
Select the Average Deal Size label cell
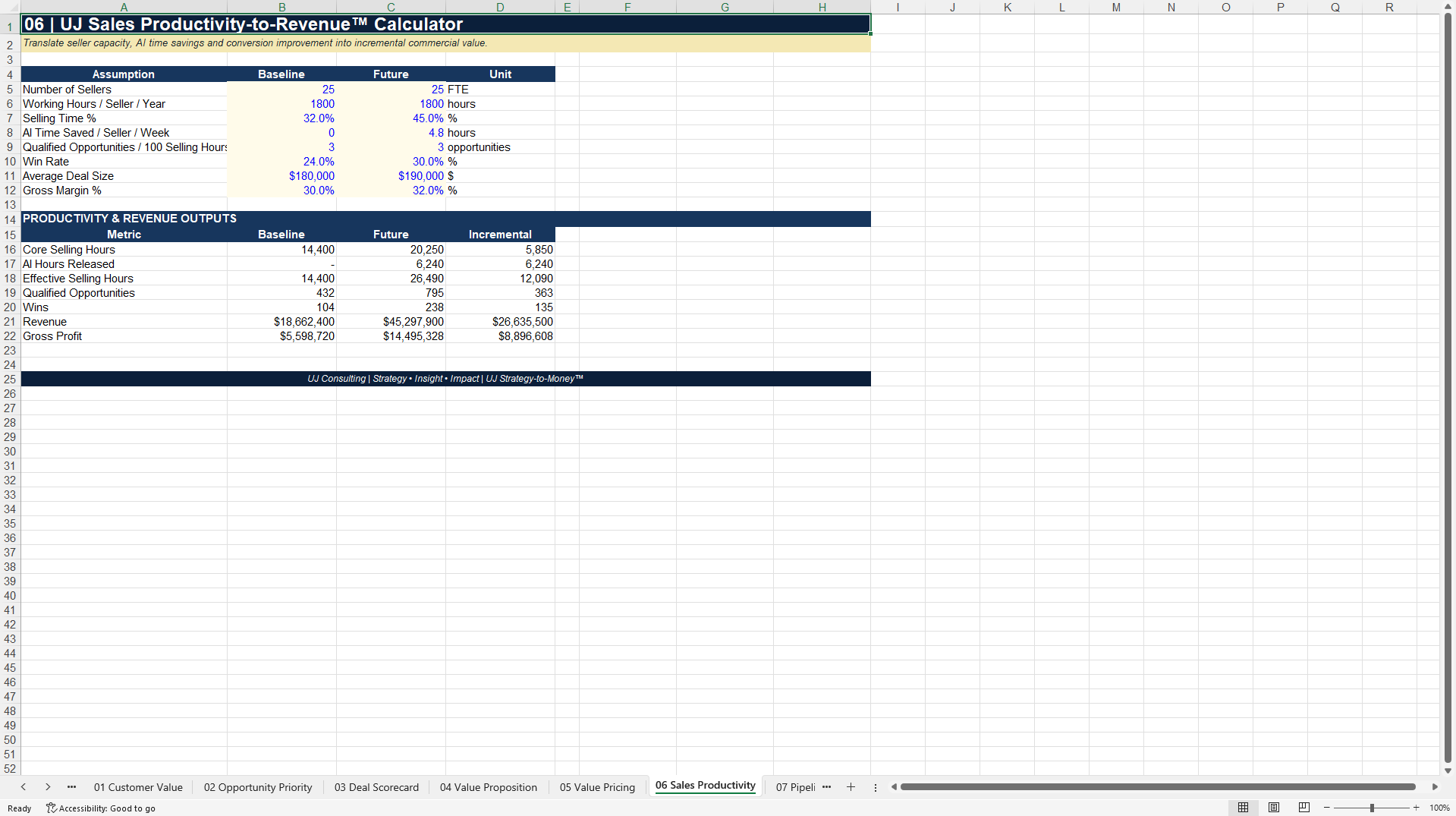(x=124, y=176)
